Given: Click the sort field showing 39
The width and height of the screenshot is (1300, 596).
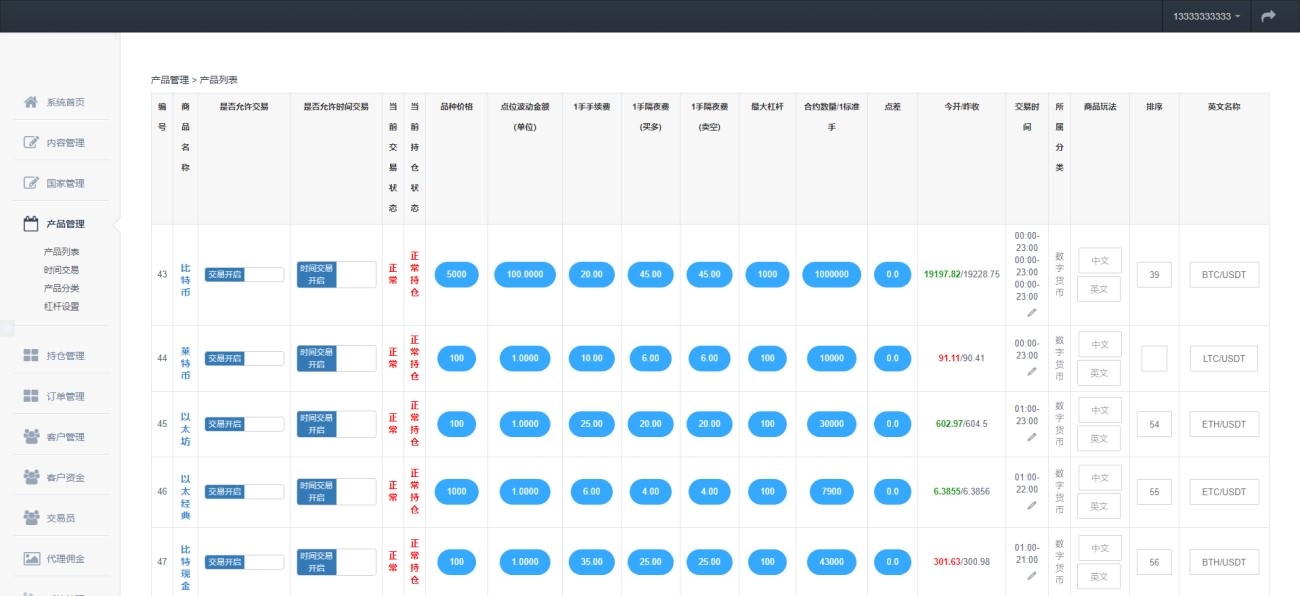Looking at the screenshot, I should [x=1154, y=275].
